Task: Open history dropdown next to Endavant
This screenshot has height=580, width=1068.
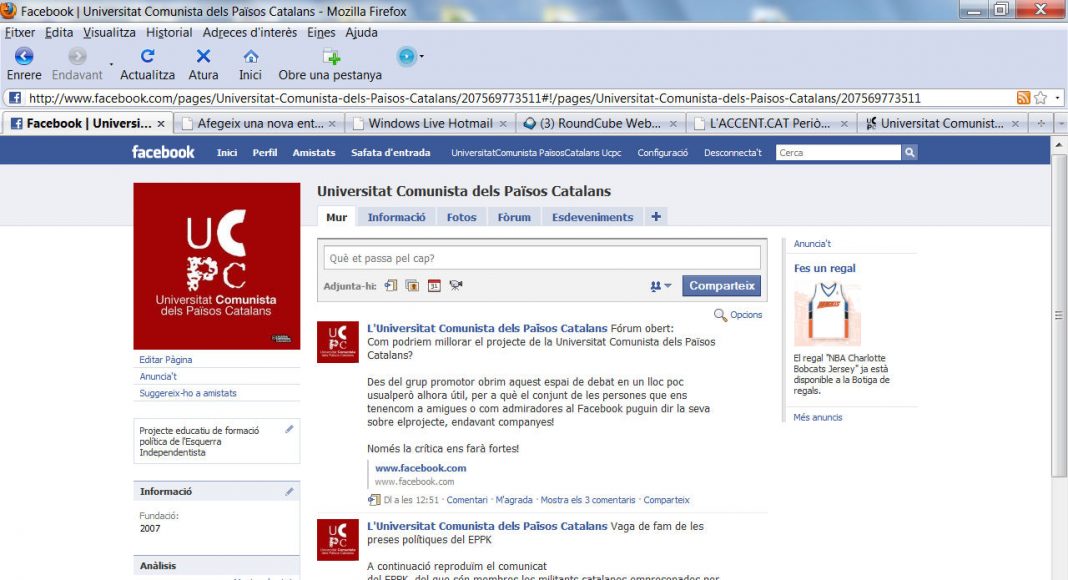Action: [x=111, y=65]
